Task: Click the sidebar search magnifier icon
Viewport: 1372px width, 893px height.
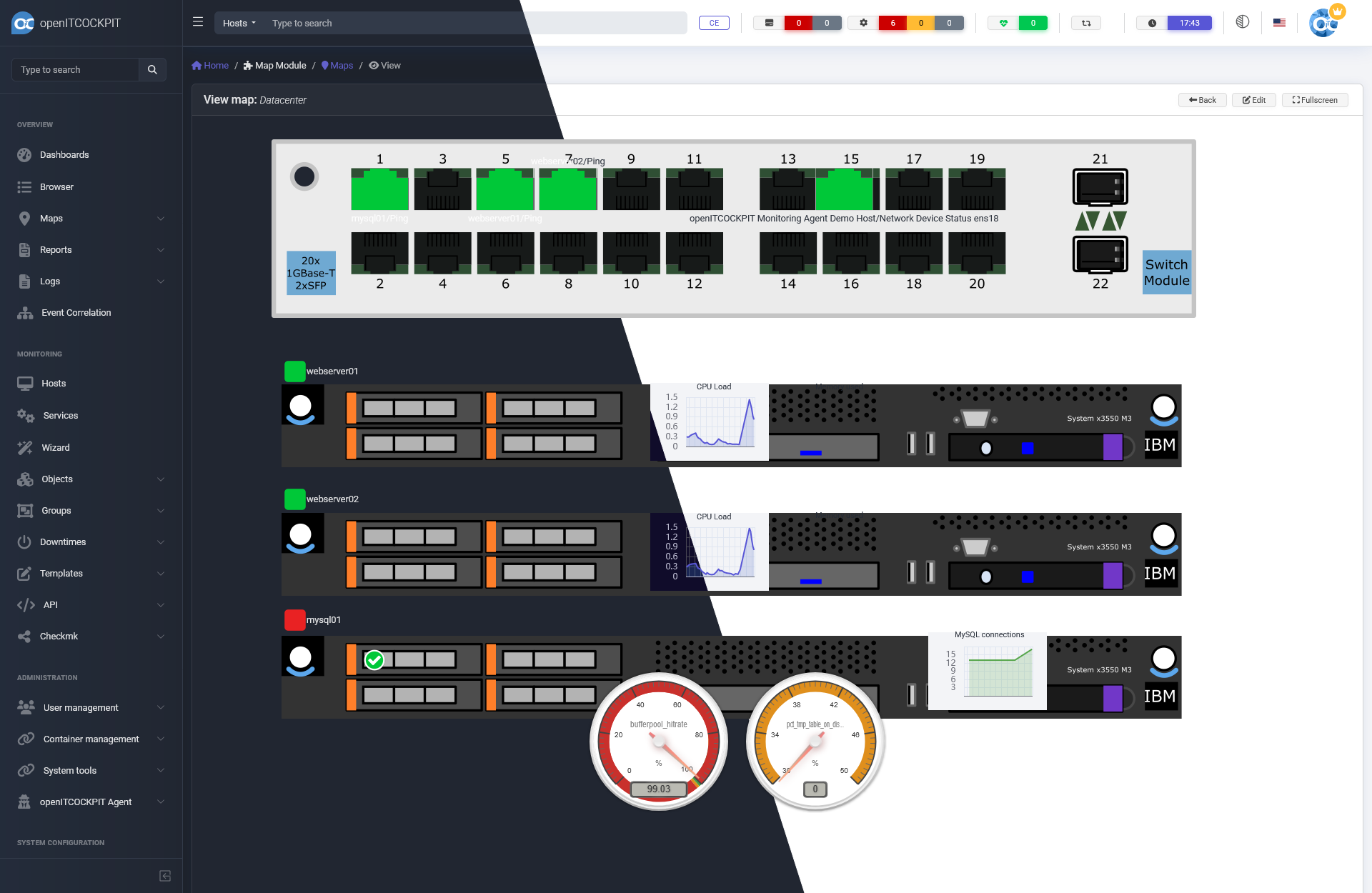Action: pyautogui.click(x=152, y=69)
